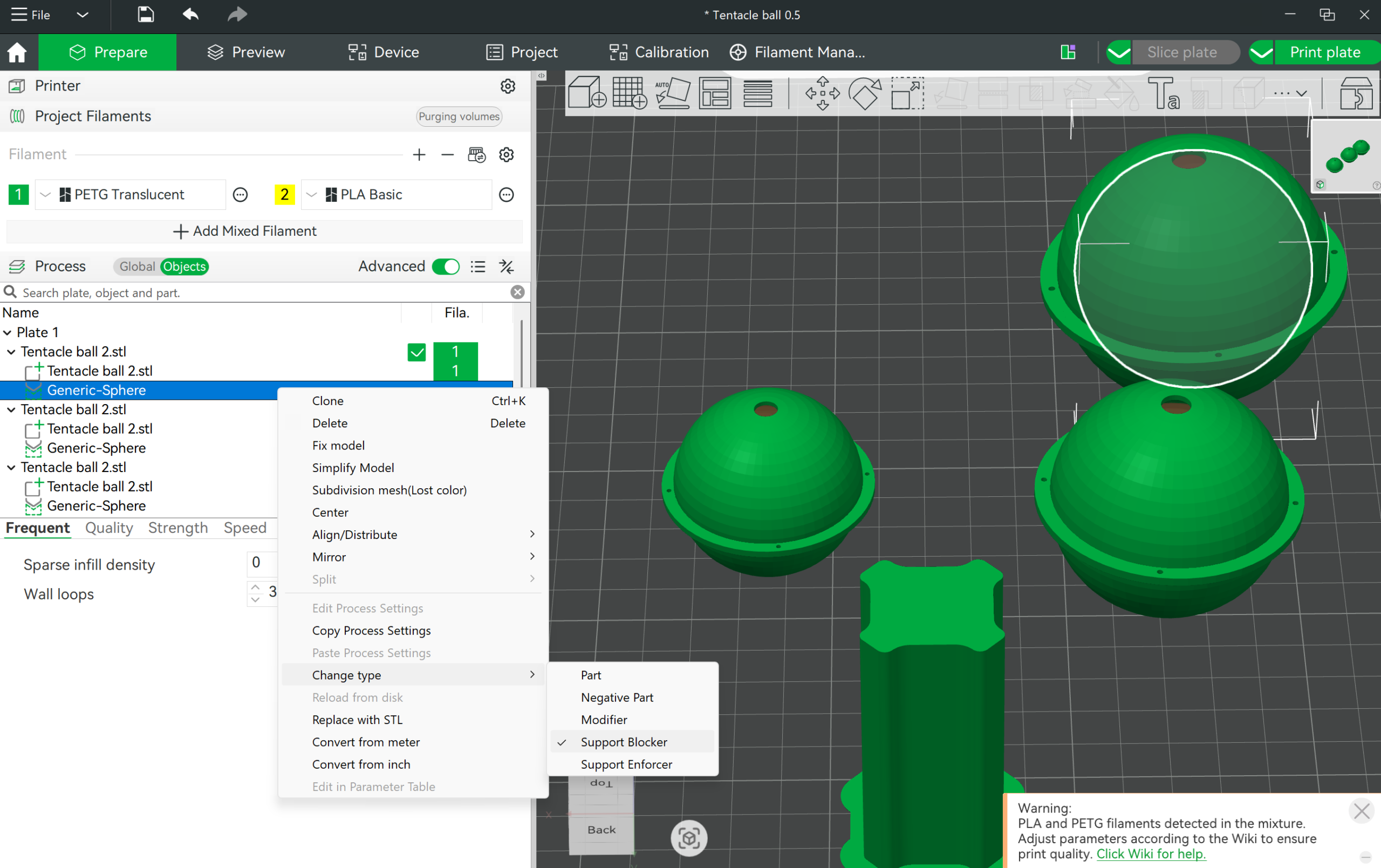Click the yellow filament 2 color swatch
Screen dimensions: 1381x868
pyautogui.click(x=284, y=195)
